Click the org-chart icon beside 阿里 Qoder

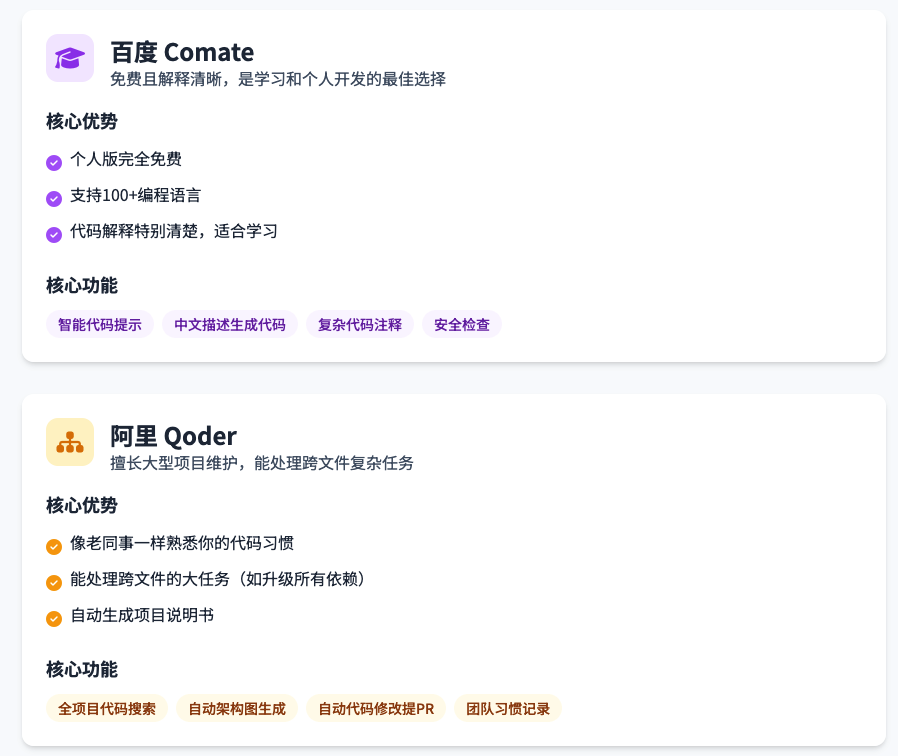[x=70, y=442]
